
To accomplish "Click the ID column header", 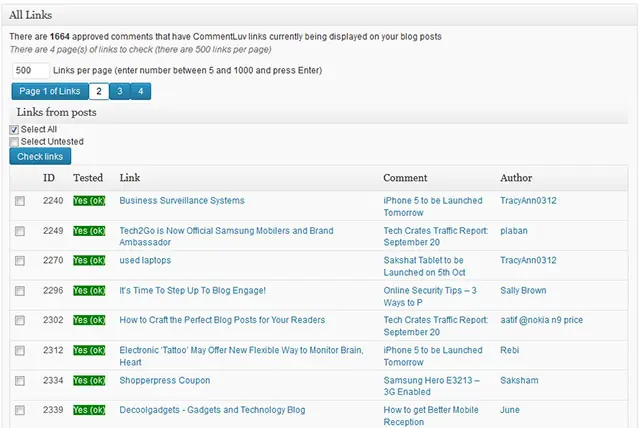I will pyautogui.click(x=49, y=178).
